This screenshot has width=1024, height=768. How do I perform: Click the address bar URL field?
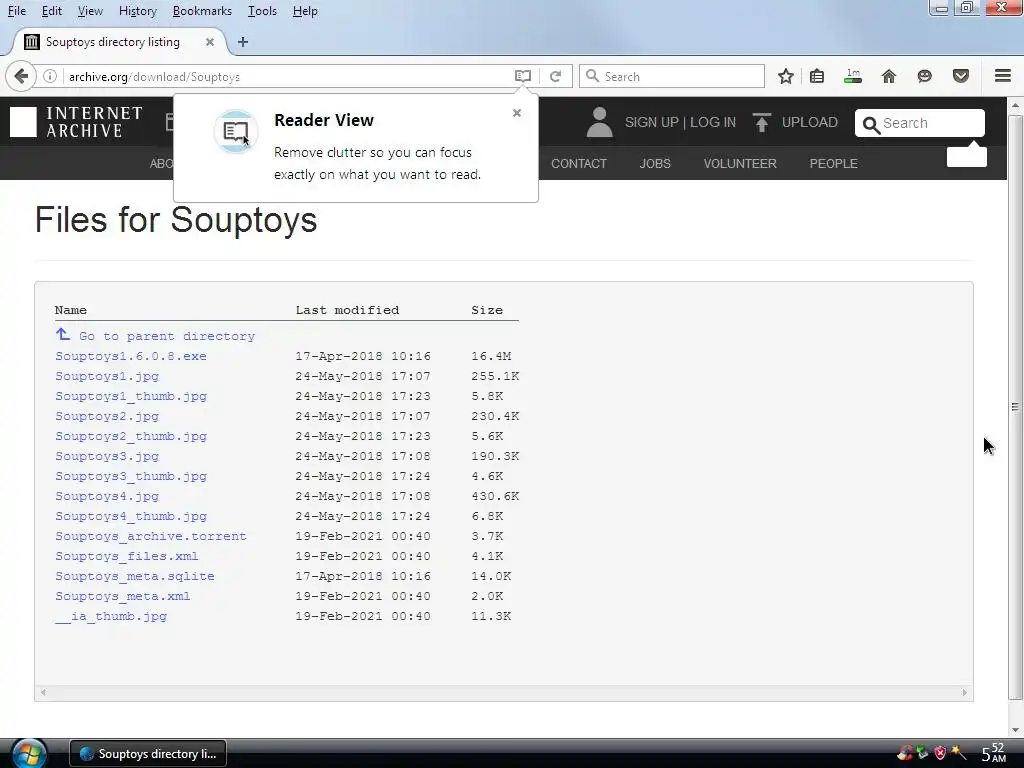(x=287, y=76)
